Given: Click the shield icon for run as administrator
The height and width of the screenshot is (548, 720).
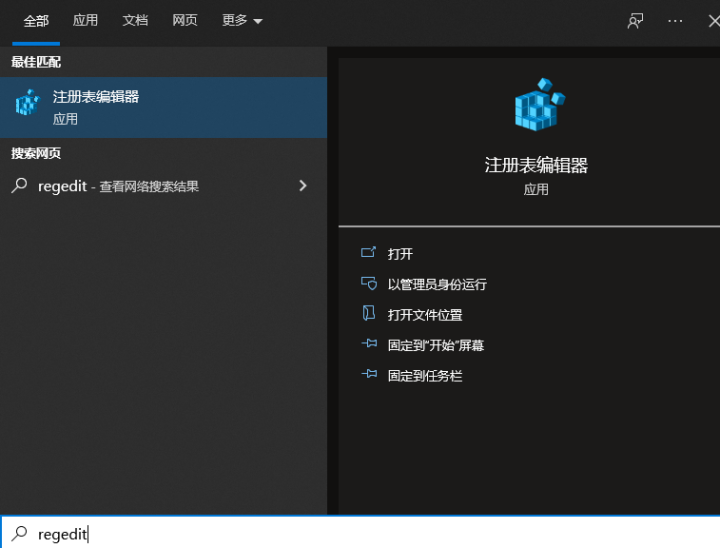Looking at the screenshot, I should click(369, 283).
